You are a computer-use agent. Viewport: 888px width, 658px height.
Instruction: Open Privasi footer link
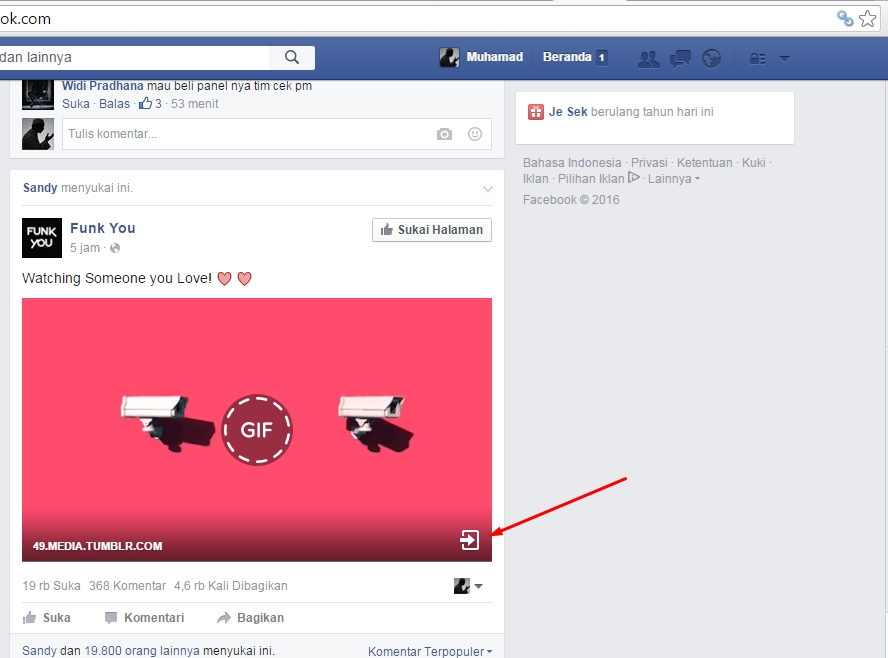point(649,163)
